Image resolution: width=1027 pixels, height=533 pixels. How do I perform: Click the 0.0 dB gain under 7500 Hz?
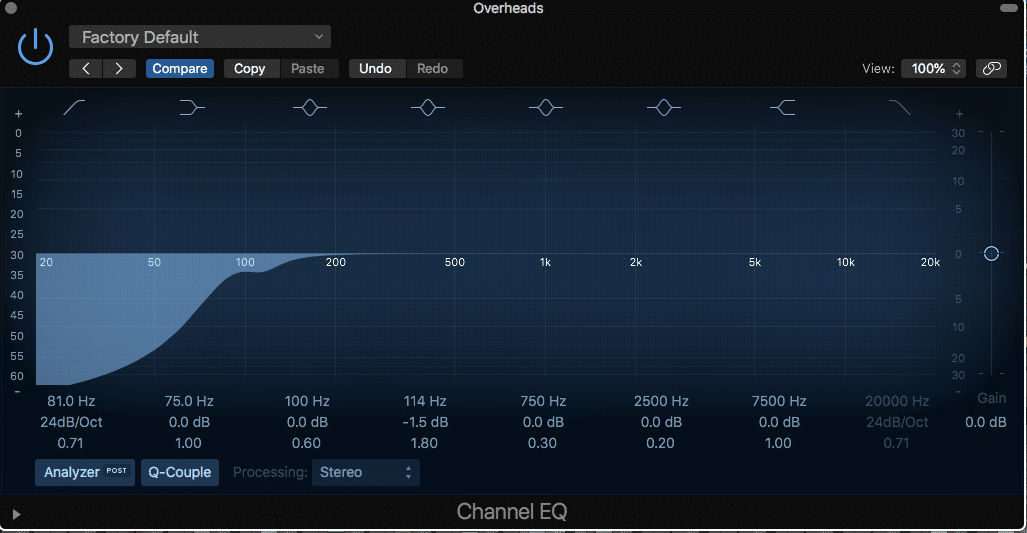pyautogui.click(x=779, y=422)
